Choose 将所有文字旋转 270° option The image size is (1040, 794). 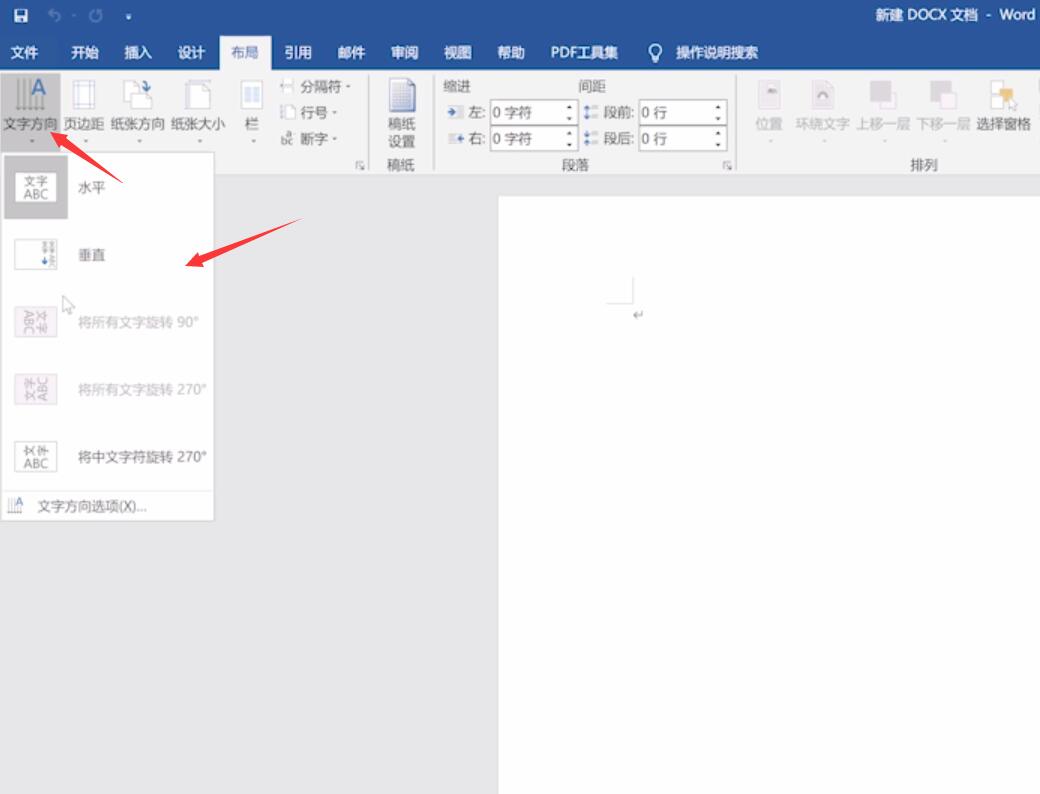108,389
